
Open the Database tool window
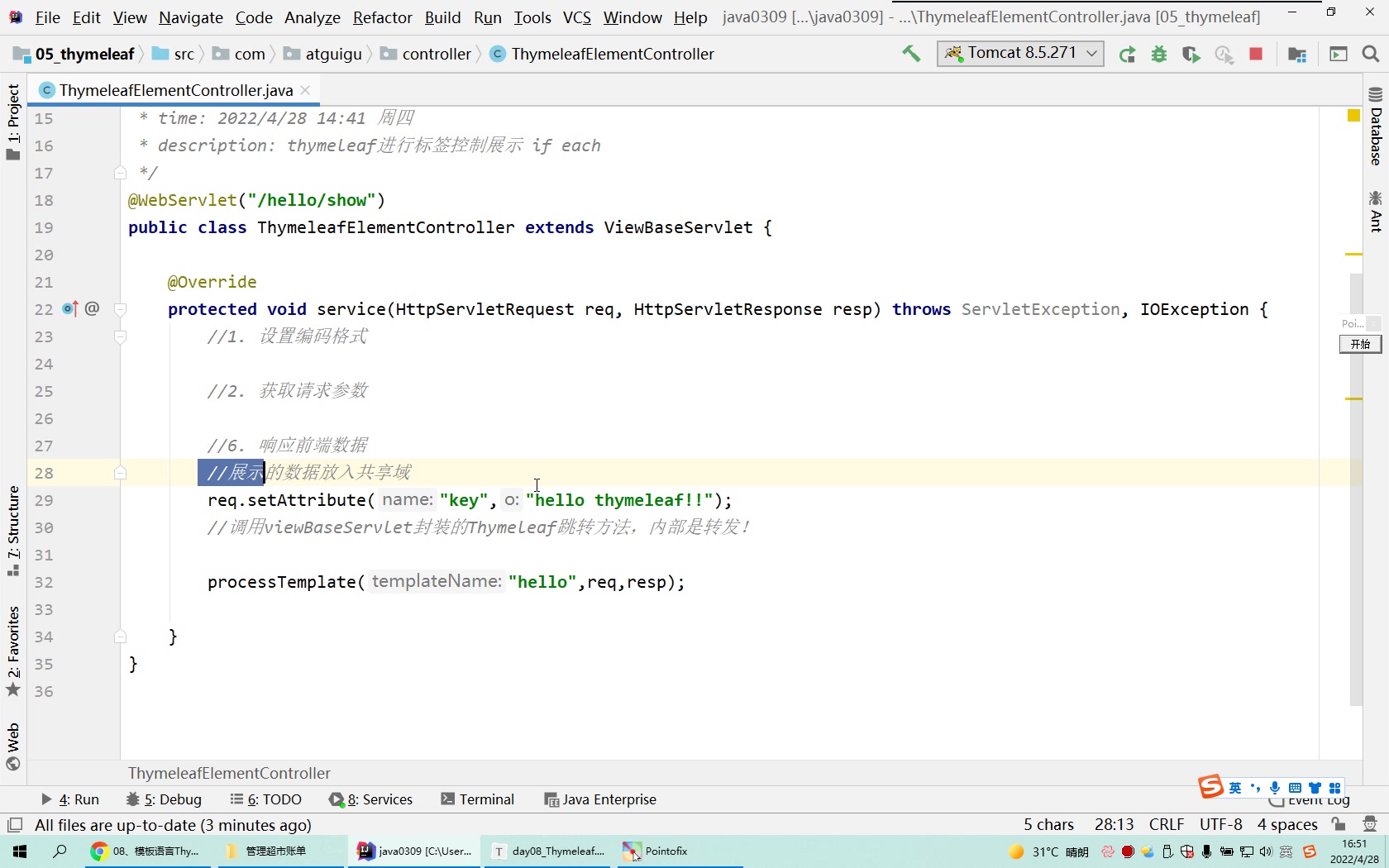click(1376, 126)
